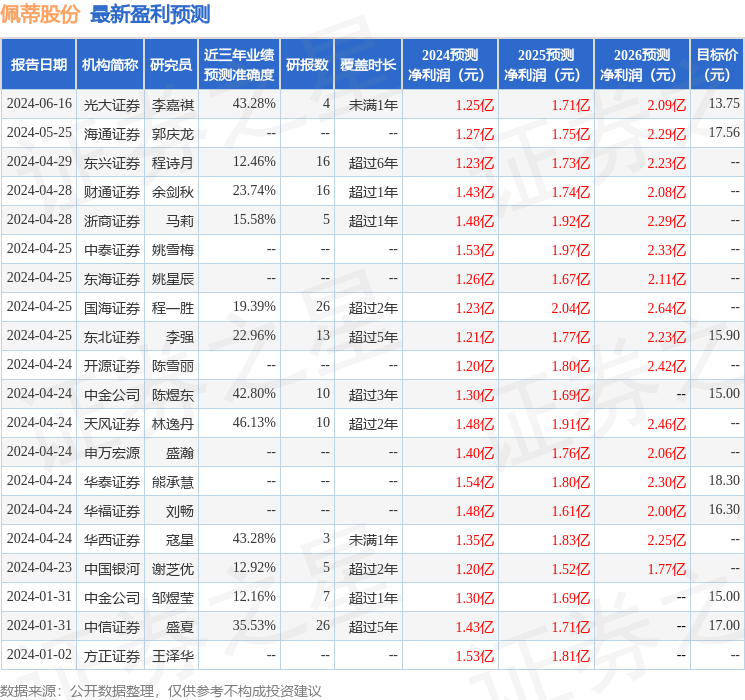This screenshot has height=700, width=745.
Task: Click the 研究员 column header
Action: [x=171, y=65]
